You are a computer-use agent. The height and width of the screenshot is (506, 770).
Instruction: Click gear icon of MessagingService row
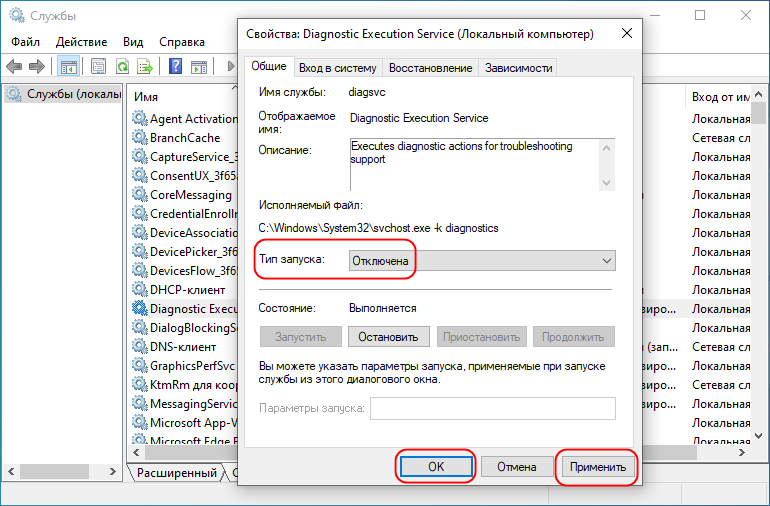(140, 403)
